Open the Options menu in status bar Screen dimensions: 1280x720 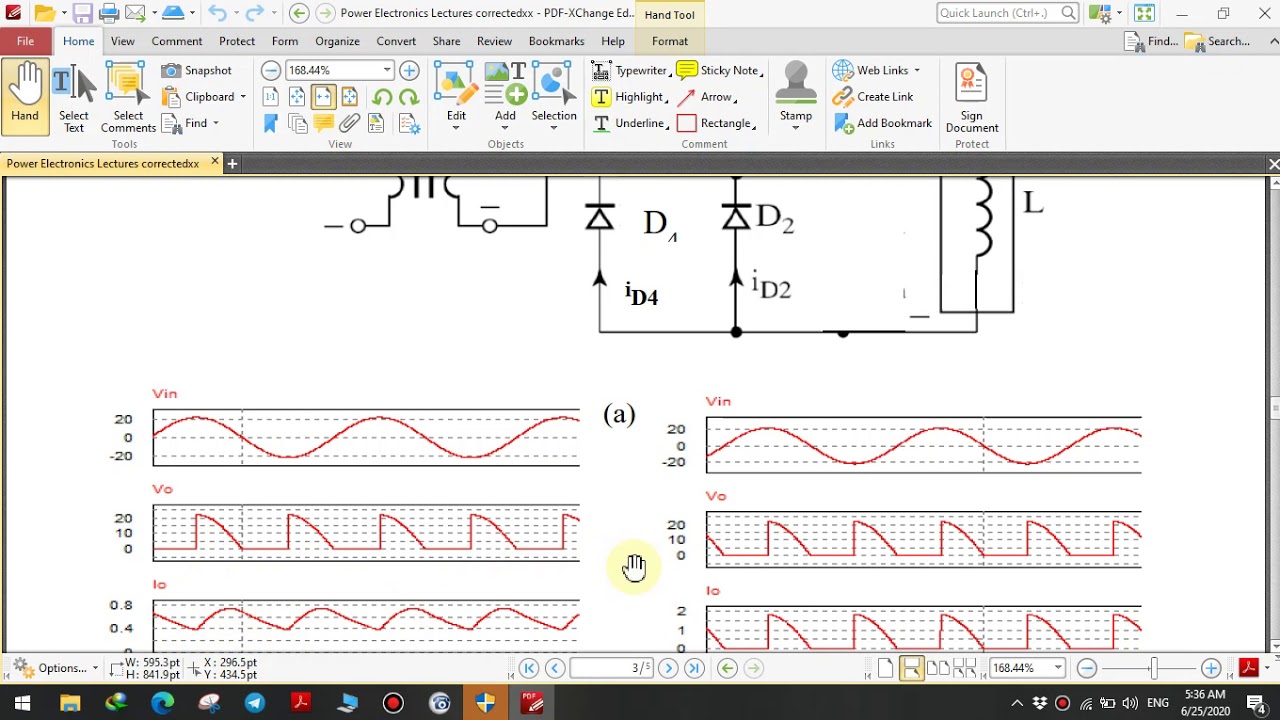(x=54, y=668)
